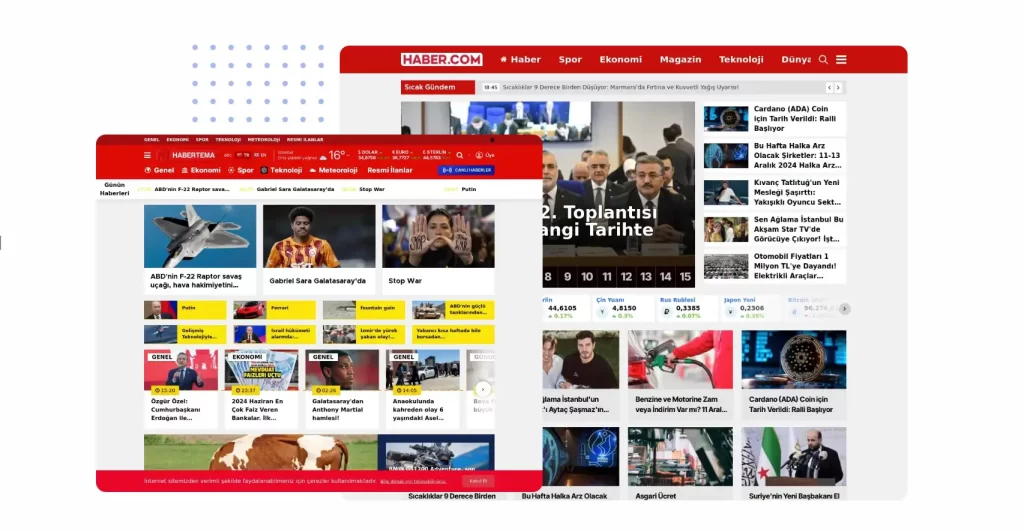Click GENEL in Habertema top strip
1024x531 pixels.
point(152,140)
